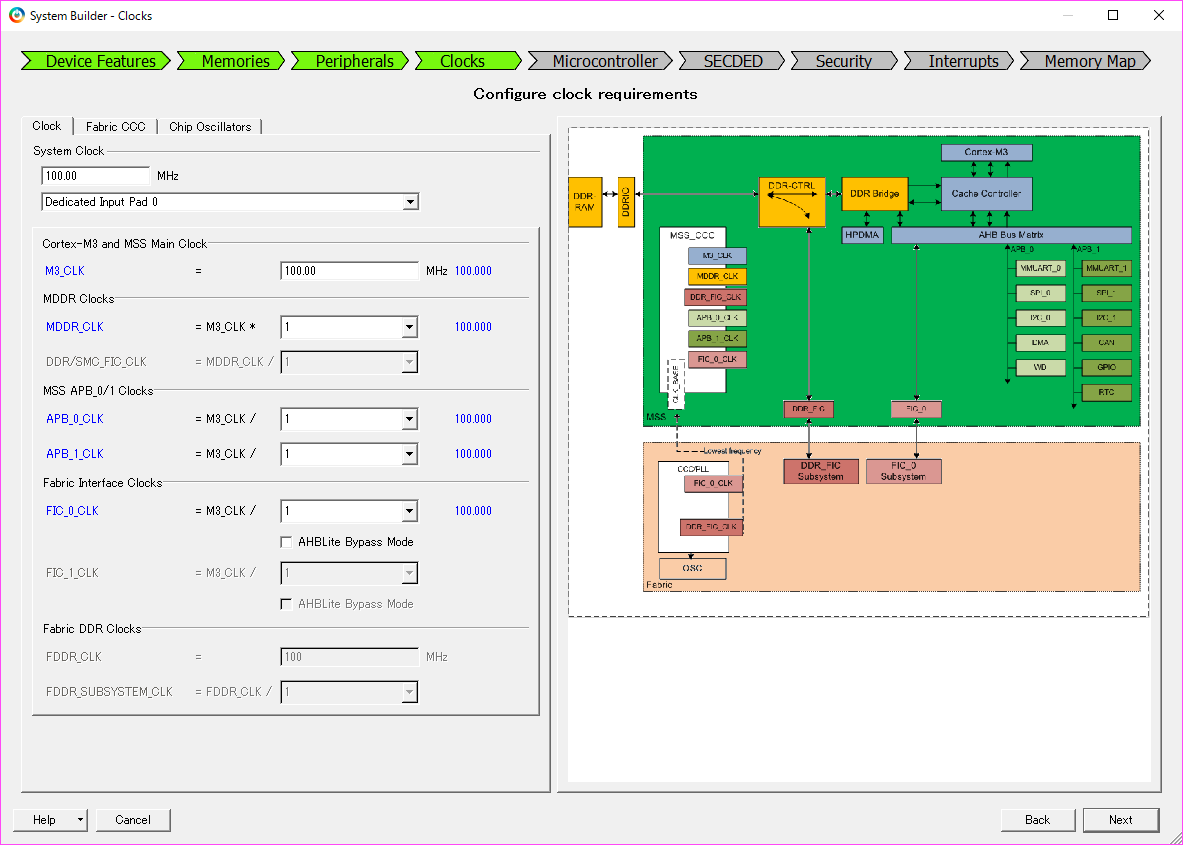Open the System Clock source dropdown

tap(410, 201)
